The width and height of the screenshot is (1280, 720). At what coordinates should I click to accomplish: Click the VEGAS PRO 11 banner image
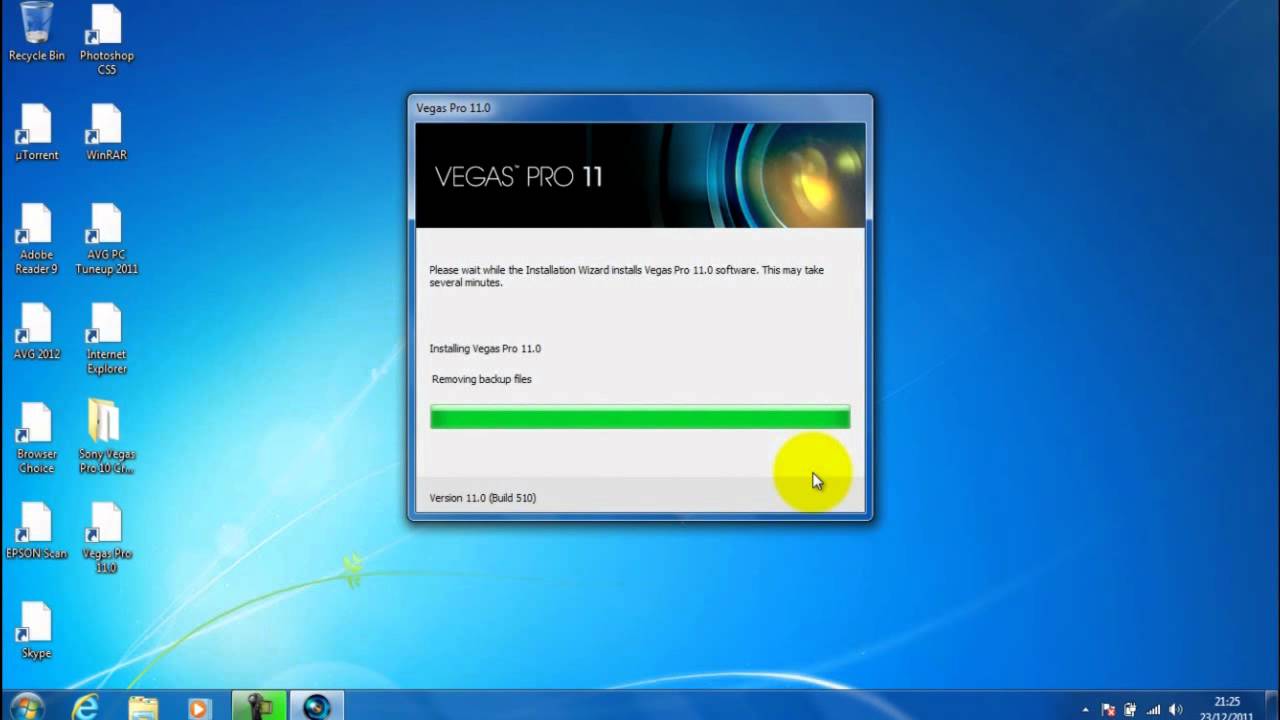640,176
